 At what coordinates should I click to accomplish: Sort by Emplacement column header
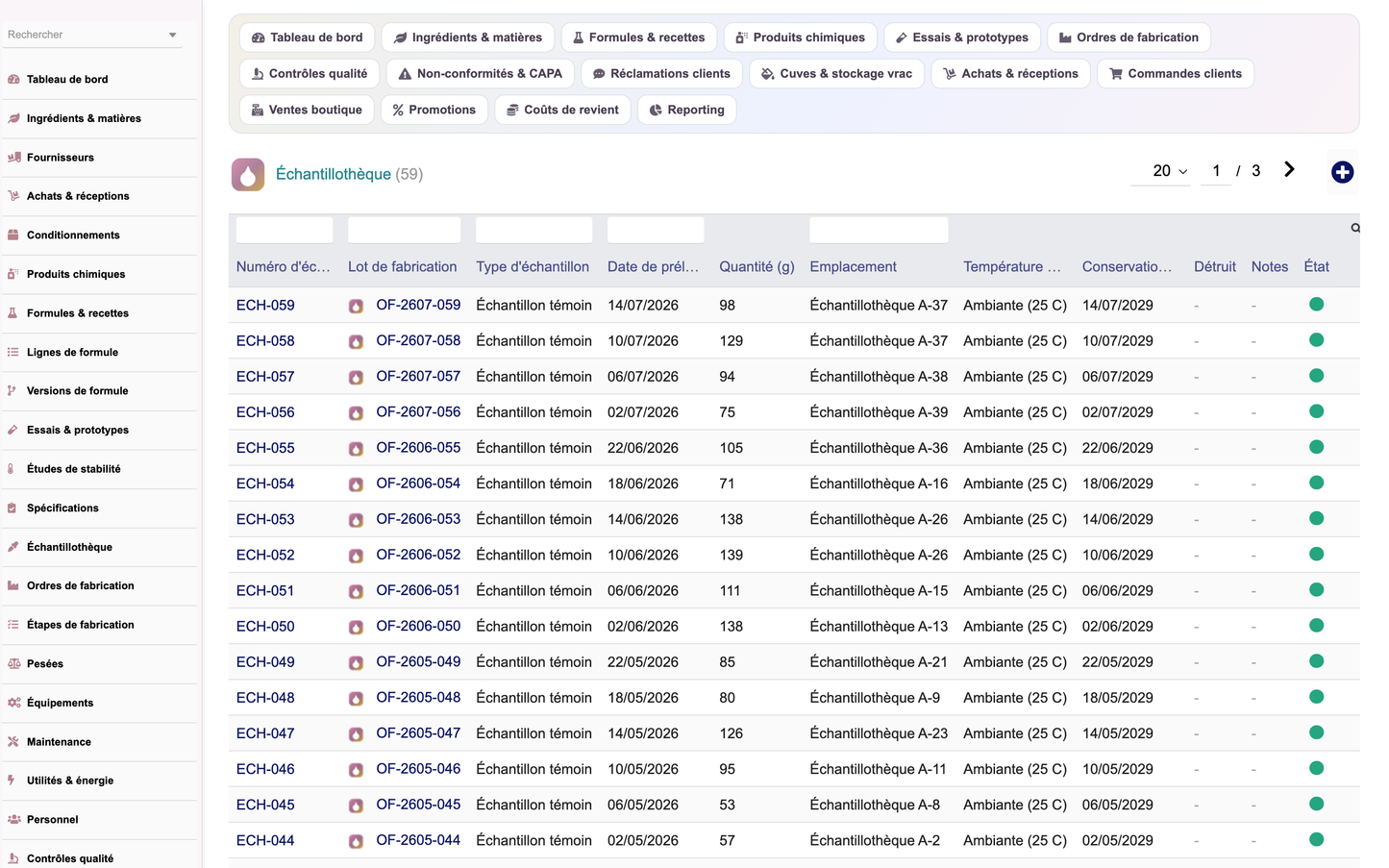coord(853,267)
